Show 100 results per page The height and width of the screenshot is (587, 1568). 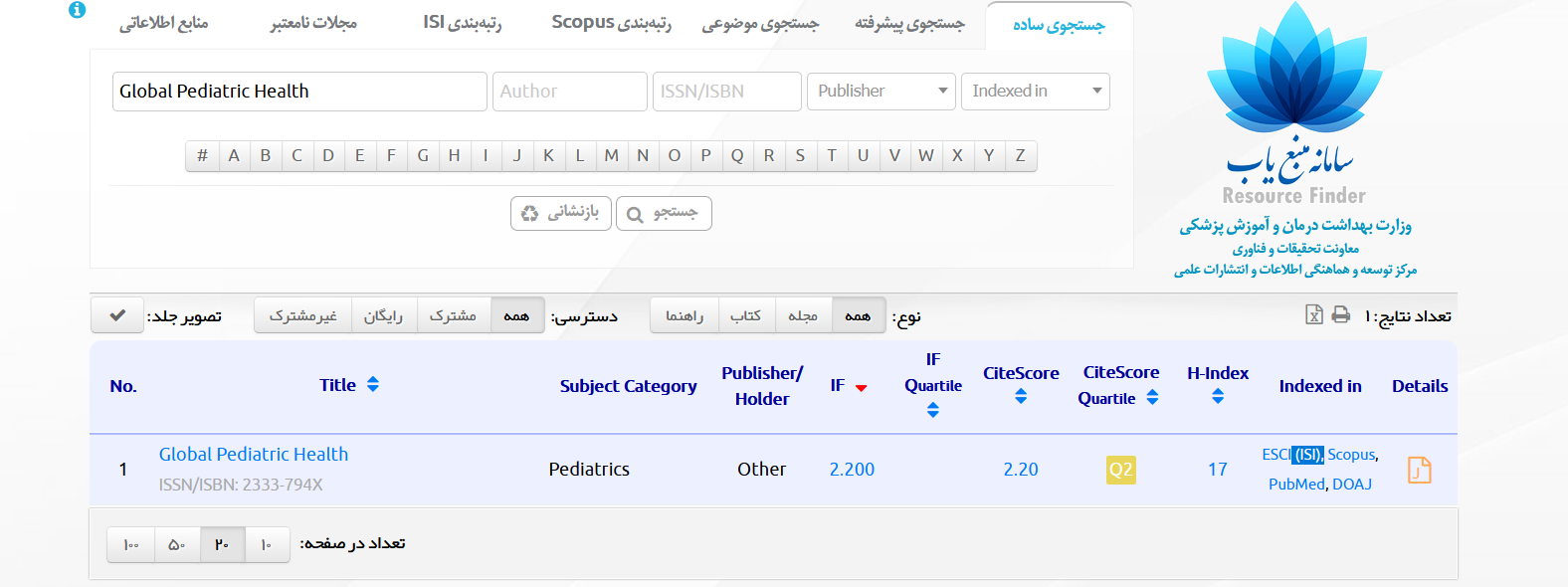[x=131, y=544]
